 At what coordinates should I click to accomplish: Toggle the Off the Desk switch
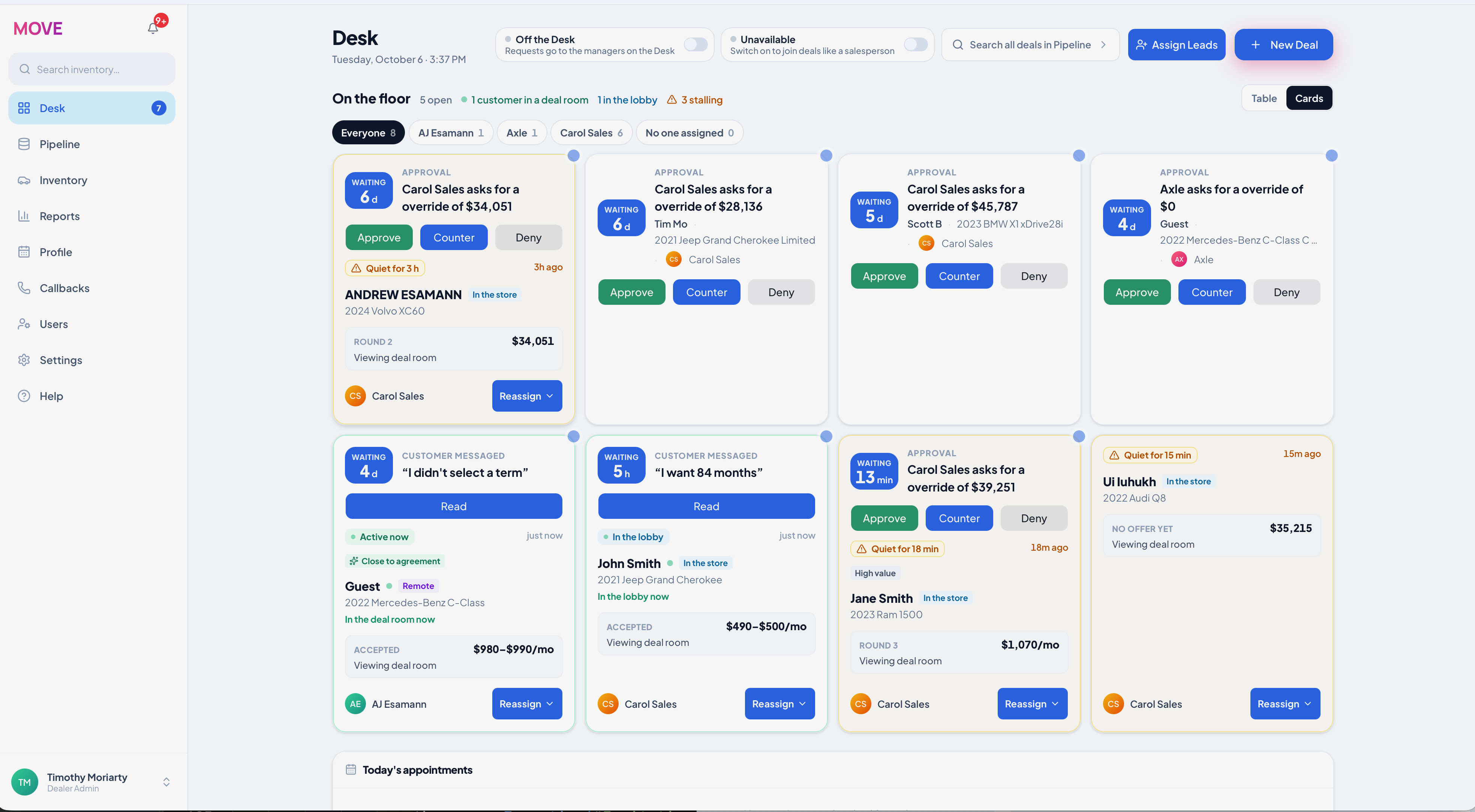point(696,45)
